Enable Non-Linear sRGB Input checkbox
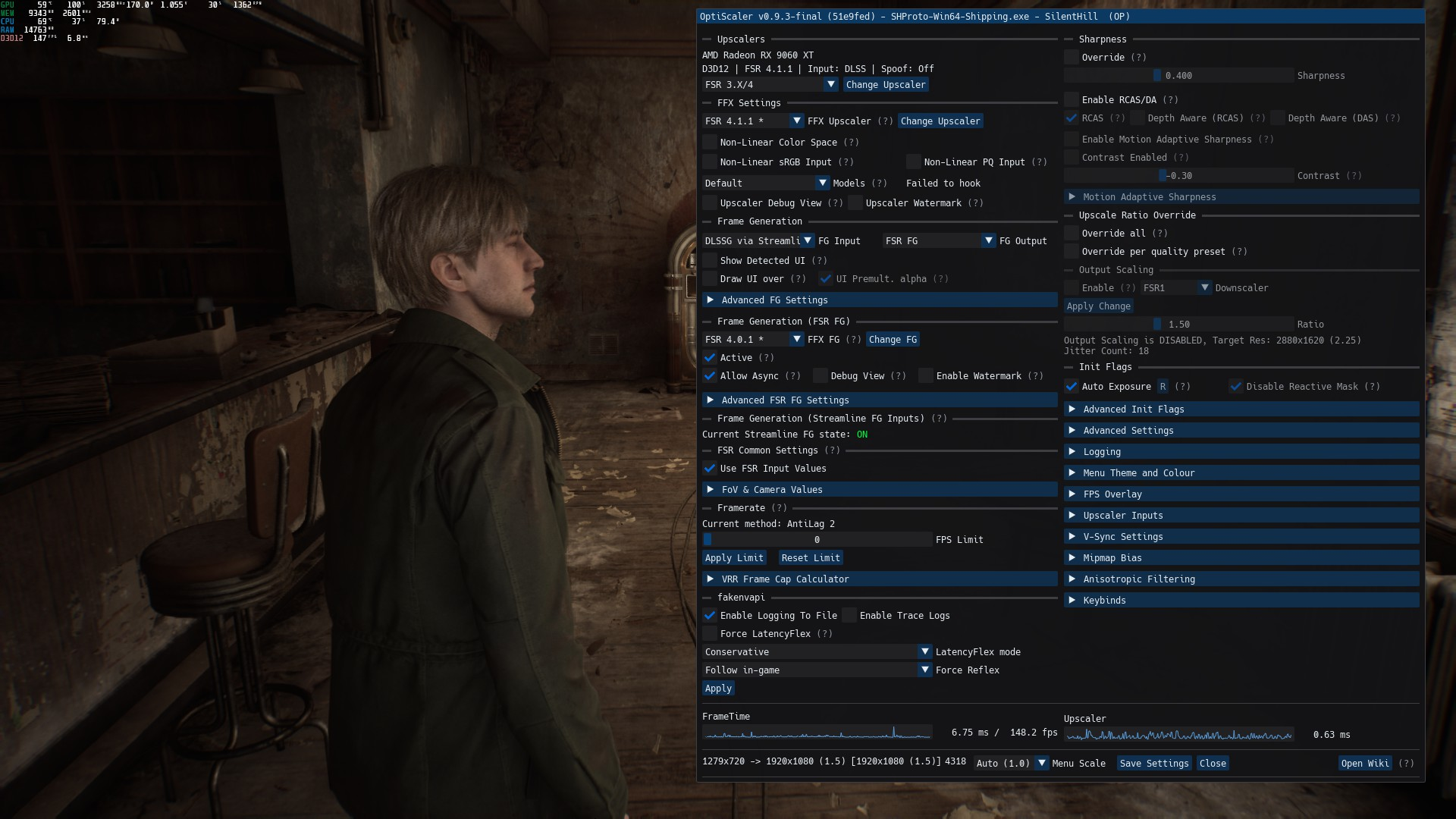1456x819 pixels. (x=710, y=162)
